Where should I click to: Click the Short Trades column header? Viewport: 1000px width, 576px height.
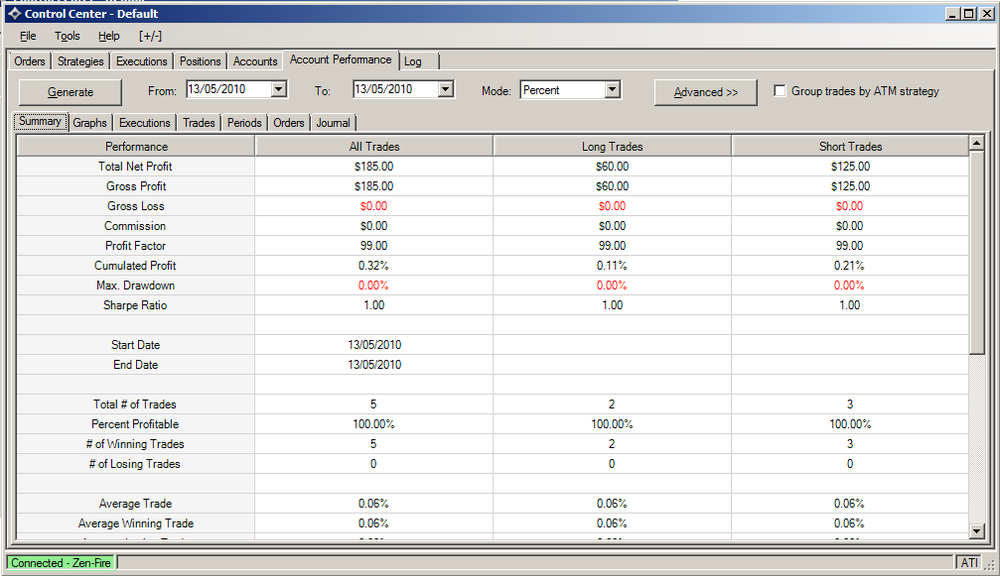tap(850, 146)
